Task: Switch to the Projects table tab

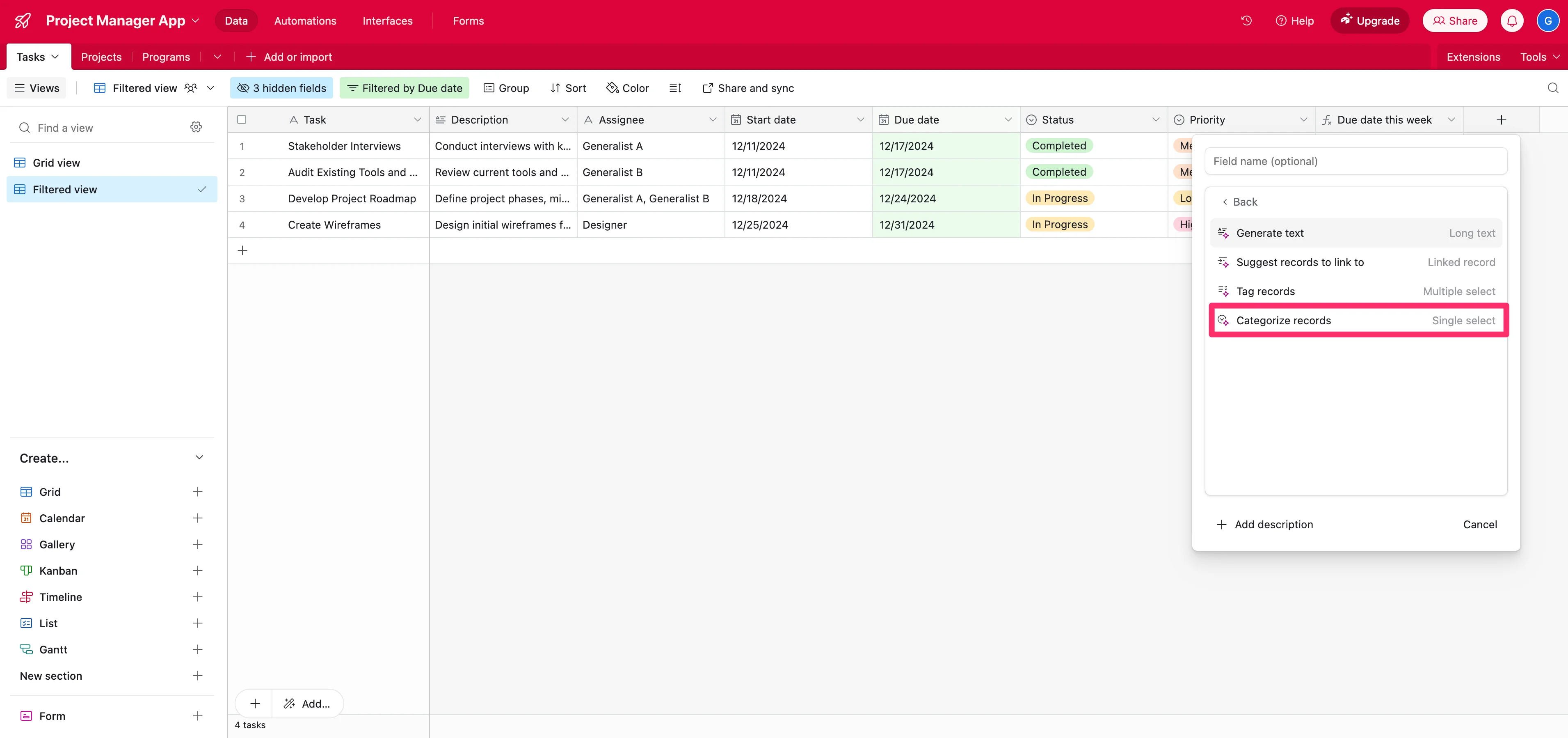Action: [101, 57]
